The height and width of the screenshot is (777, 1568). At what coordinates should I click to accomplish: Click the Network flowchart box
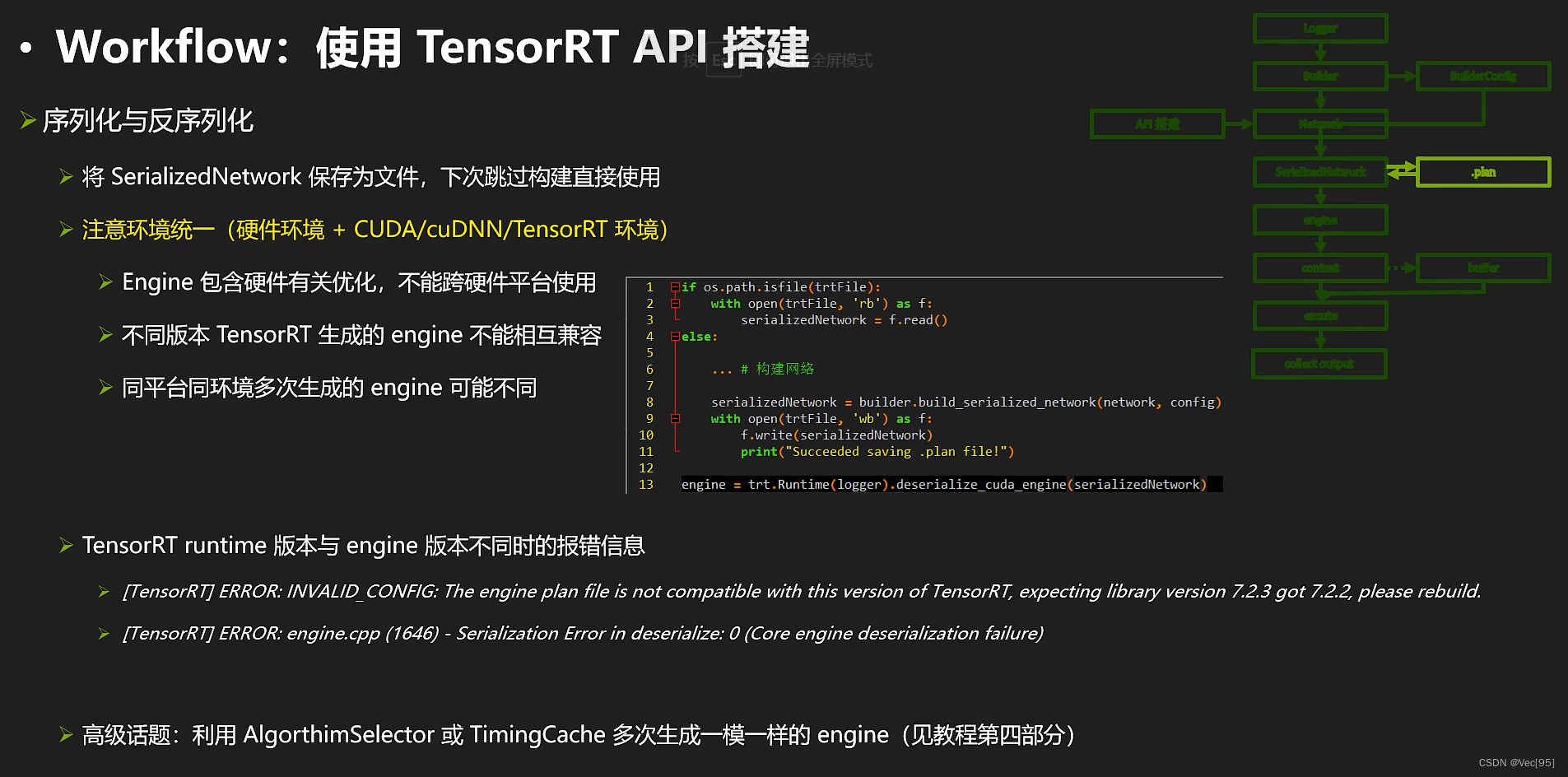(1320, 123)
